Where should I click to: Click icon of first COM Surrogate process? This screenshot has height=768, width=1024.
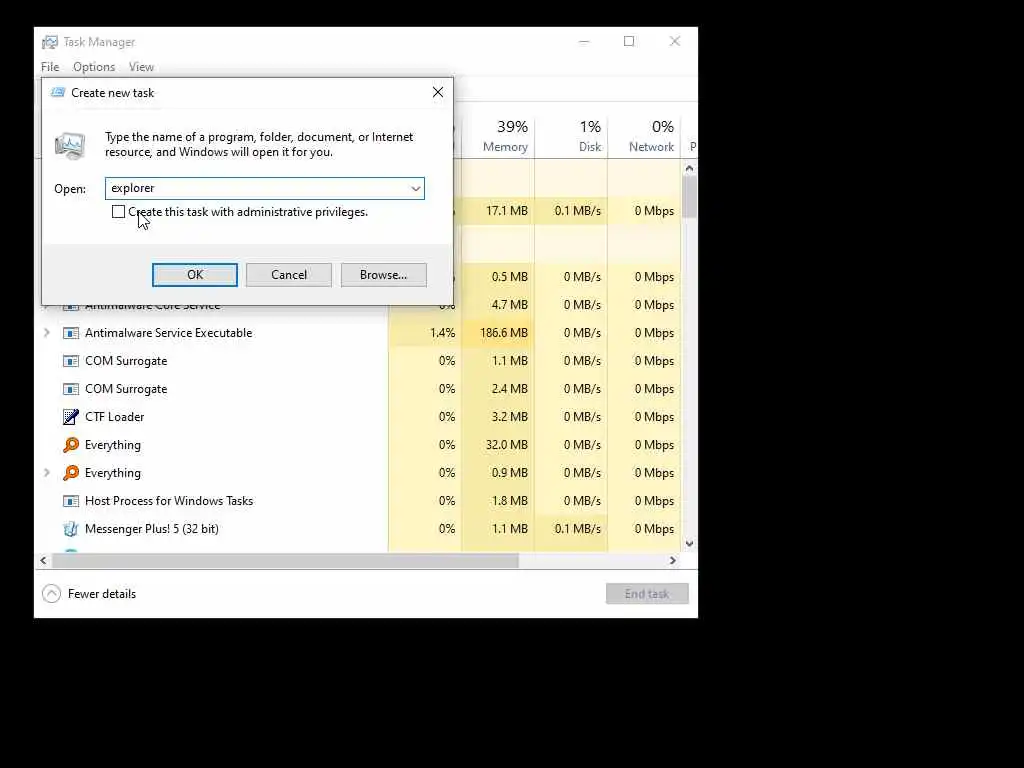click(71, 361)
